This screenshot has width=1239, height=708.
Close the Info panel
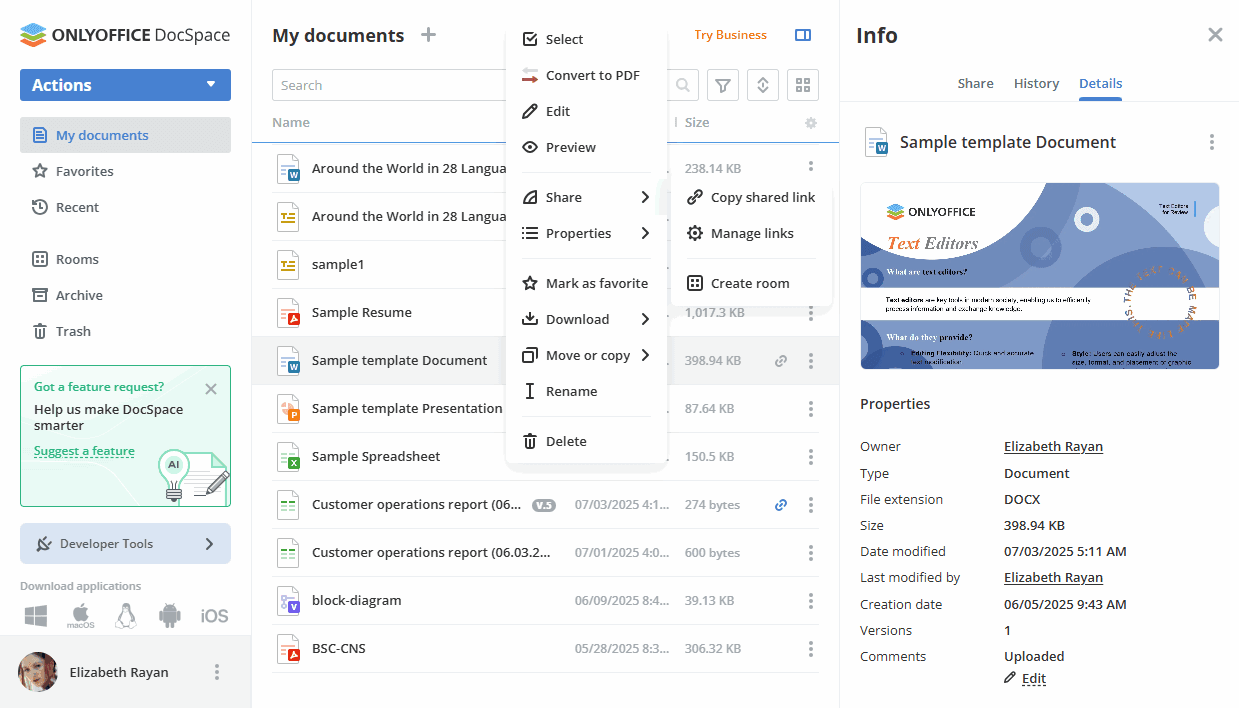[1215, 35]
